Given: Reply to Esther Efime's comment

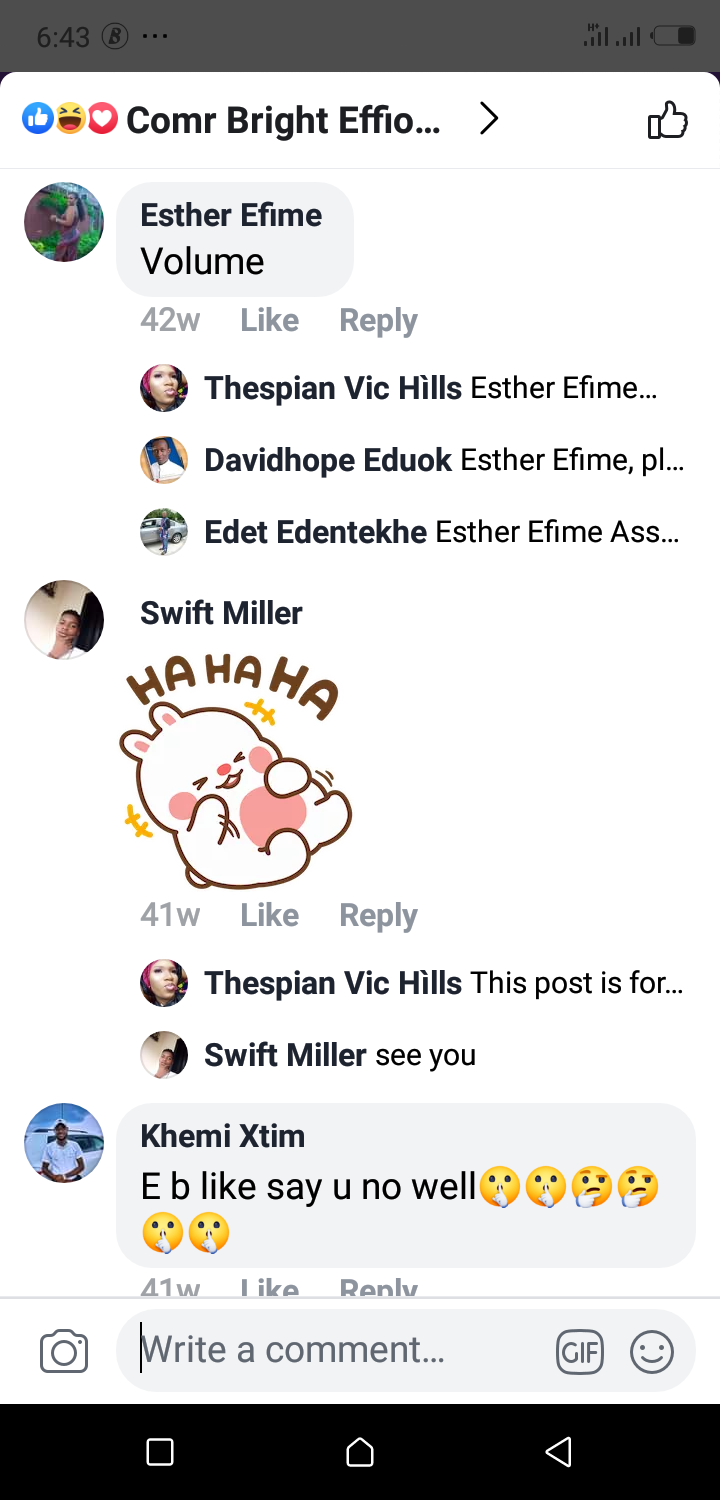Looking at the screenshot, I should 378,320.
